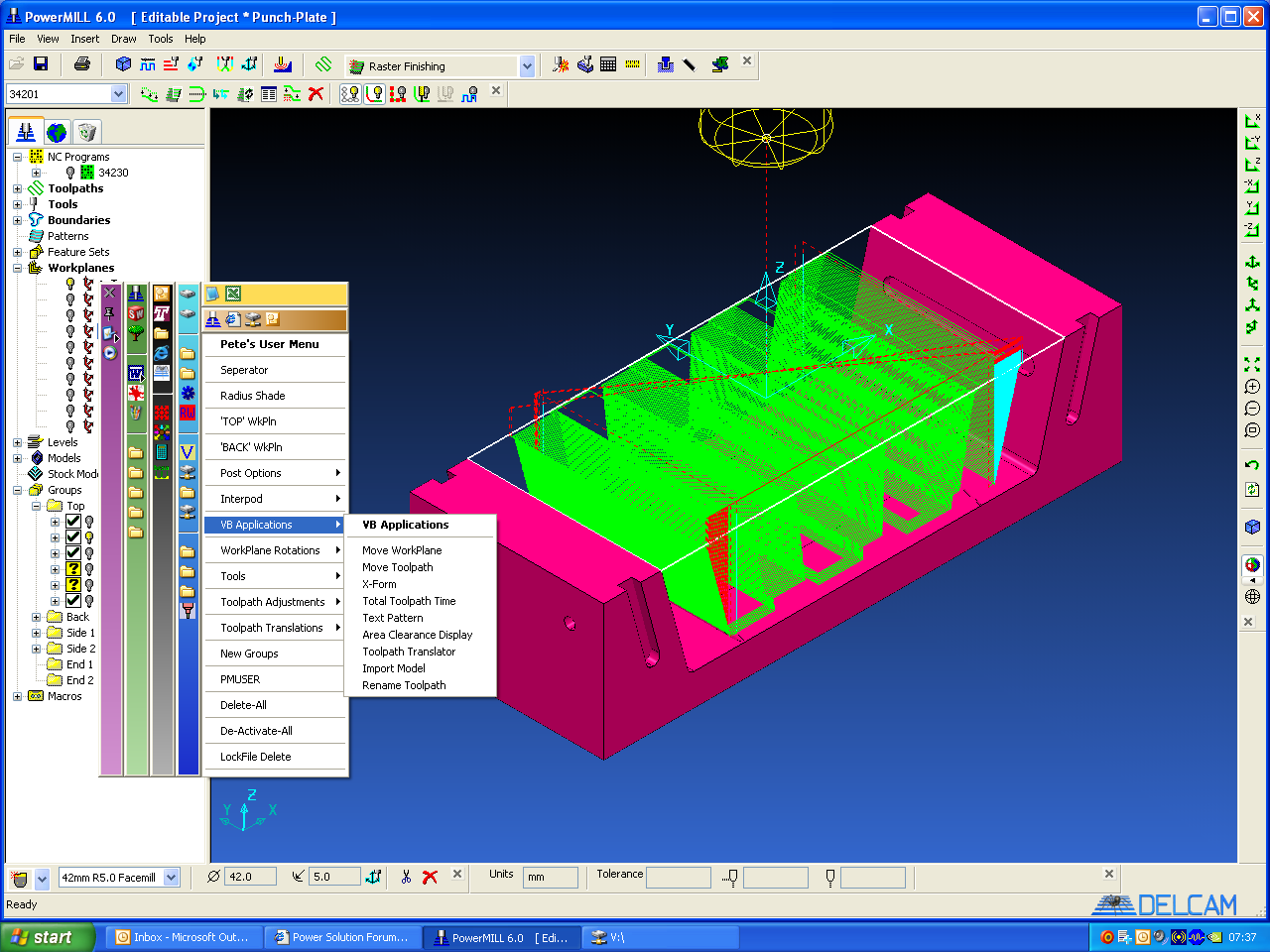
Task: Click the Save Project floppy disk icon
Action: 41,64
